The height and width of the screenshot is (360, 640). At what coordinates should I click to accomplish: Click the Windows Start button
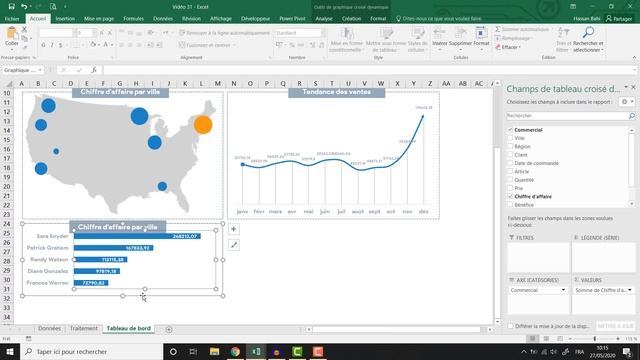(10, 351)
